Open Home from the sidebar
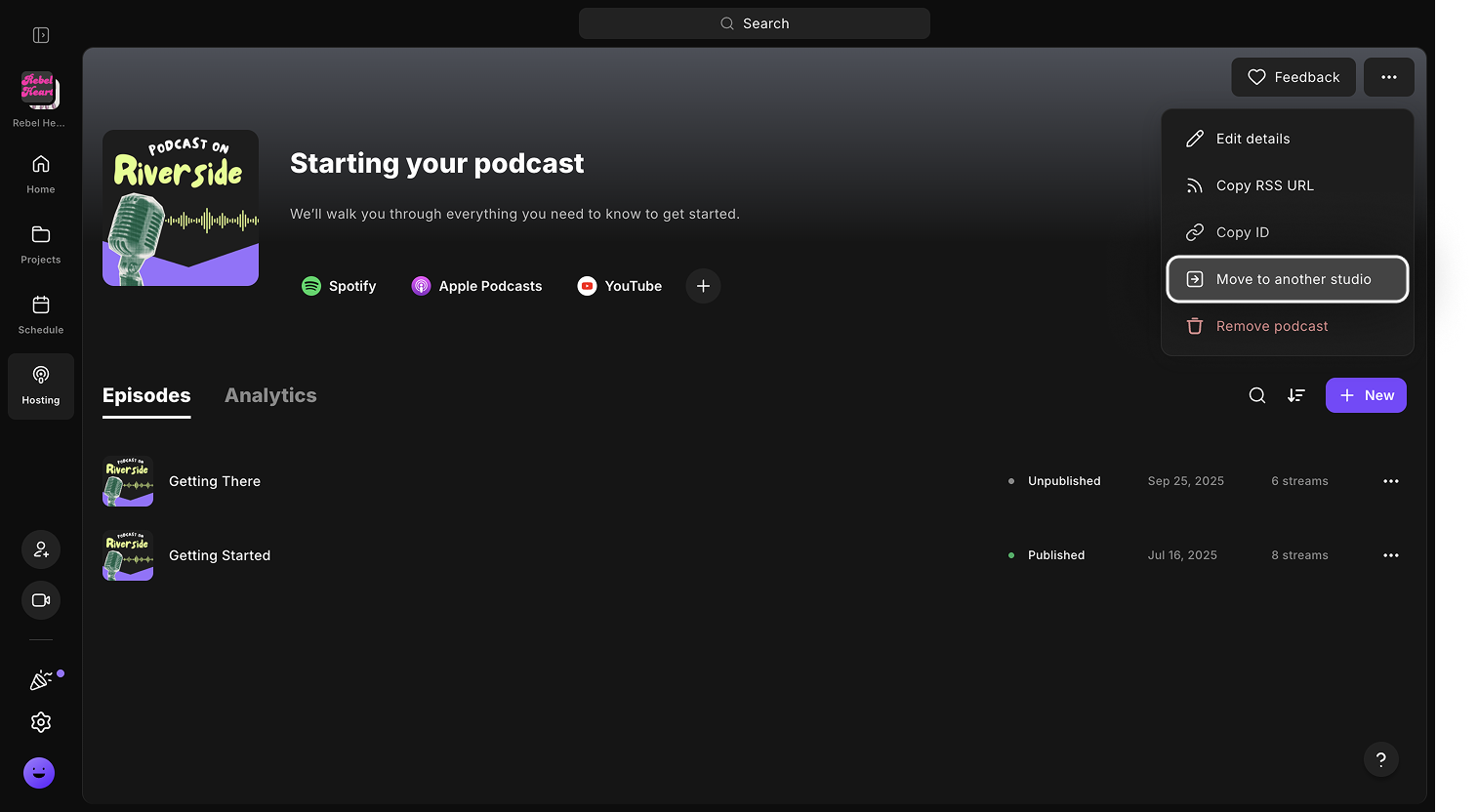The image size is (1478, 812). [x=41, y=174]
